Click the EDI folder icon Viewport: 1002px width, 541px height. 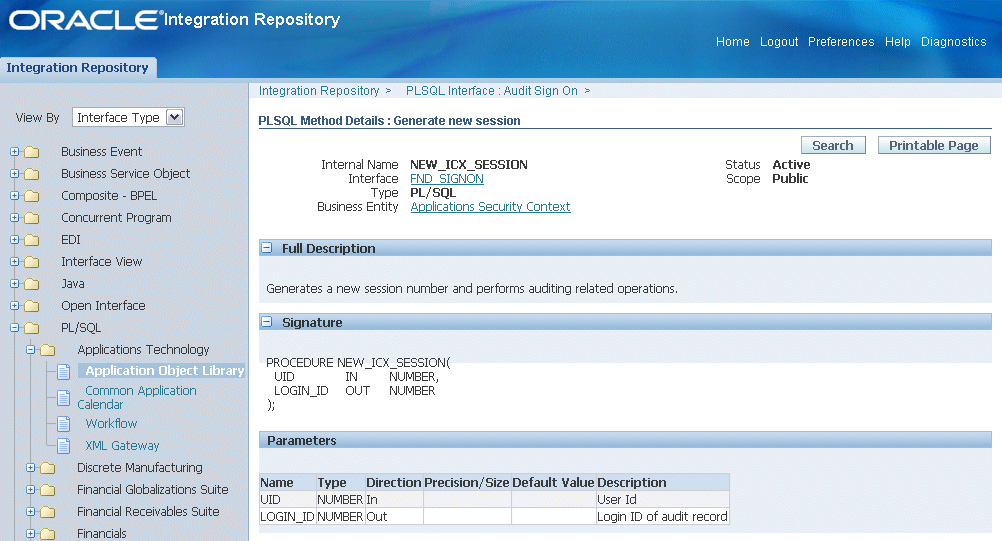click(x=31, y=240)
